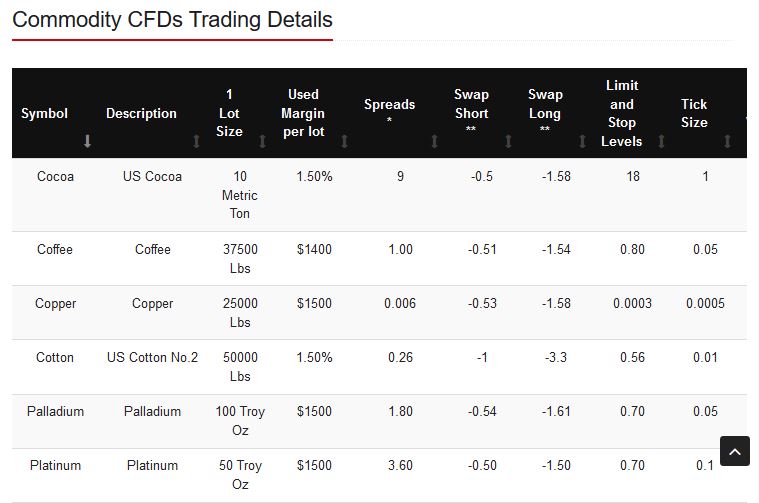The height and width of the screenshot is (503, 759).
Task: Click the sort arrow under Symbol header
Action: (87, 142)
